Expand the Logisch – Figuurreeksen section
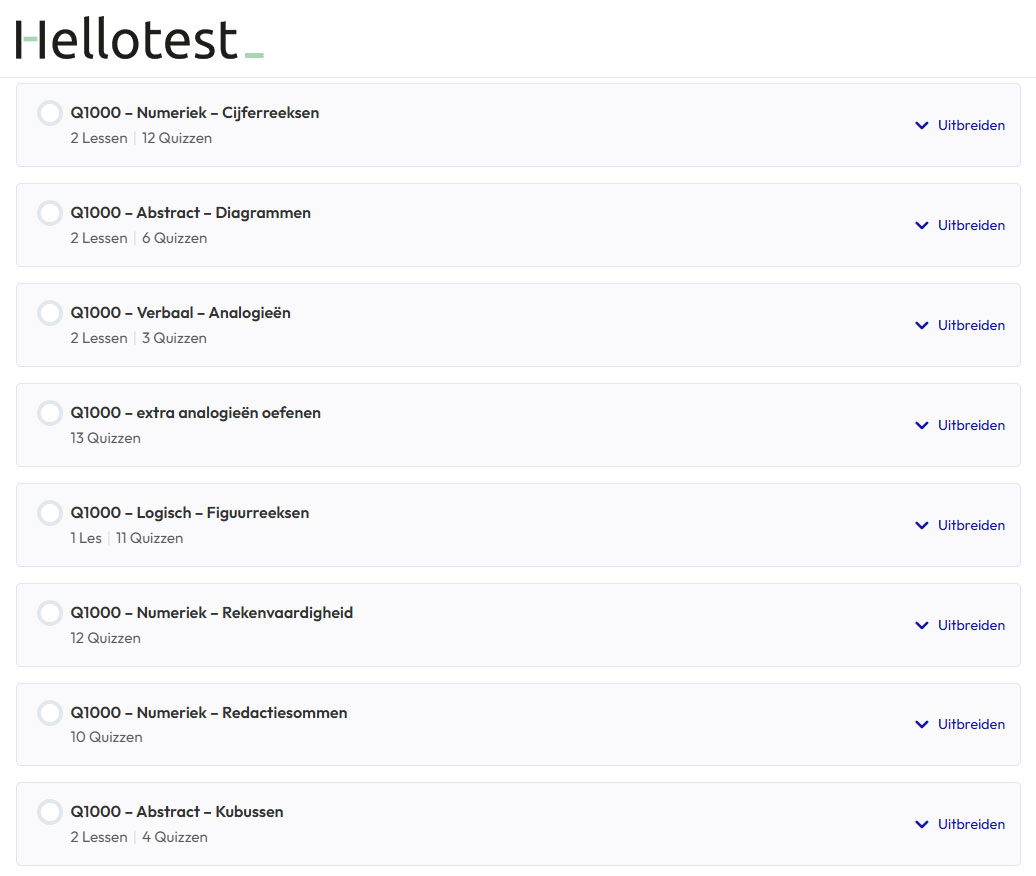The width and height of the screenshot is (1036, 876). tap(960, 525)
